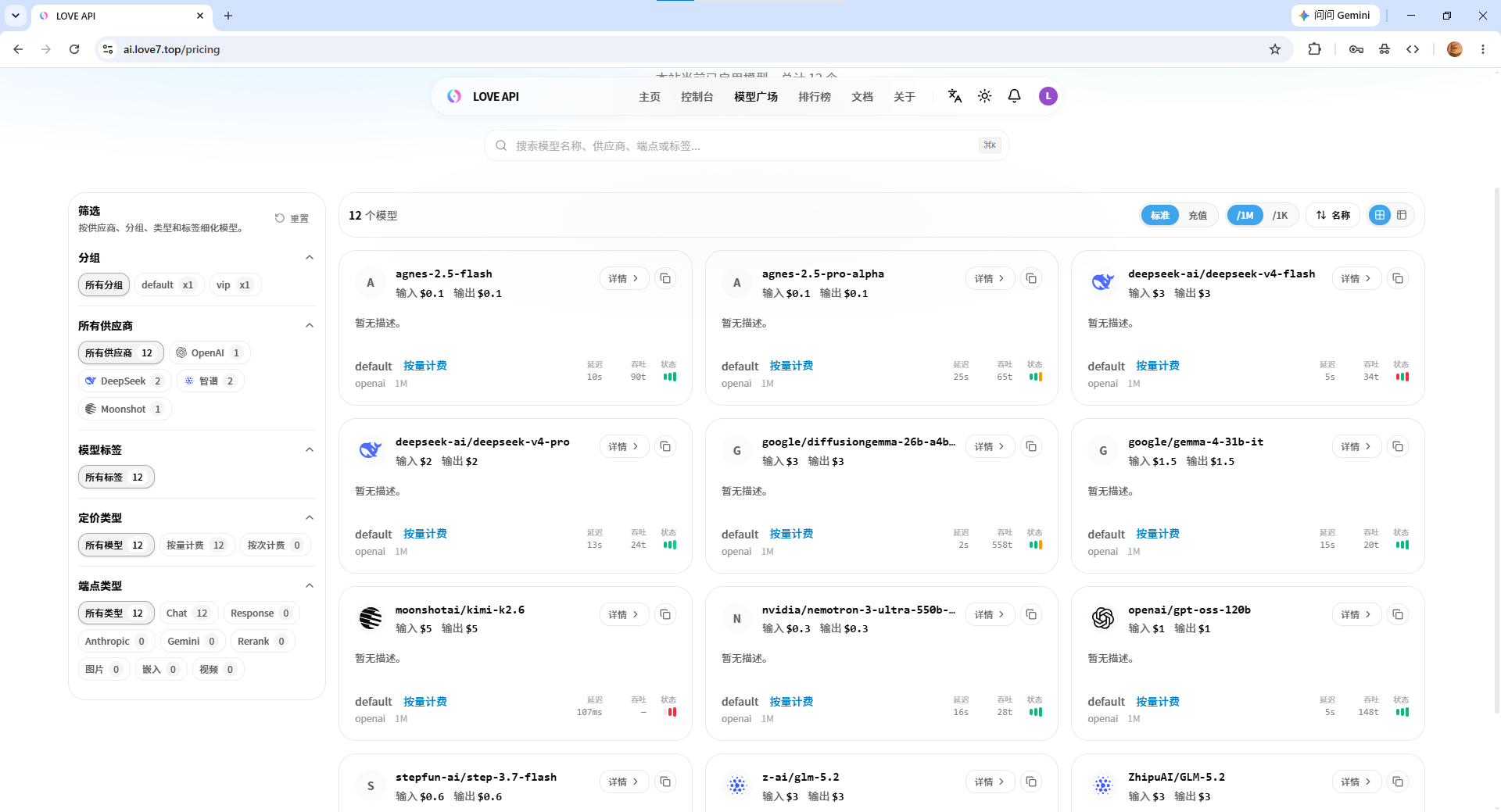Viewport: 1501px width, 812px height.
Task: Open the Chrome extensions puzzle icon
Action: [x=1315, y=49]
